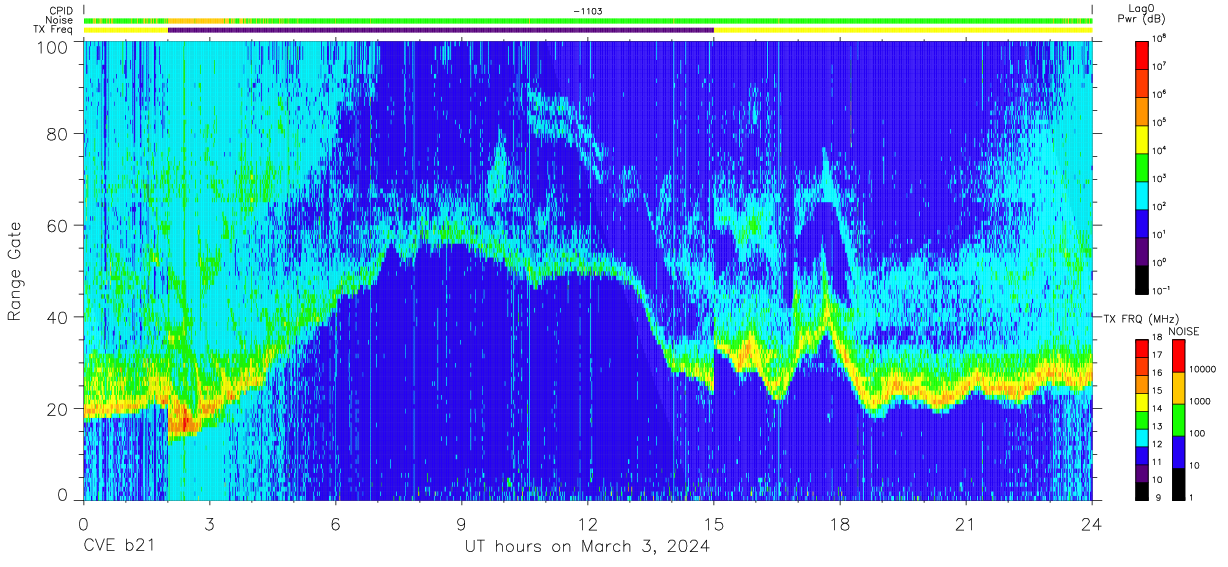Click the '14' label on the TX FRQ scale
This screenshot has width=1228, height=567.
1158,410
